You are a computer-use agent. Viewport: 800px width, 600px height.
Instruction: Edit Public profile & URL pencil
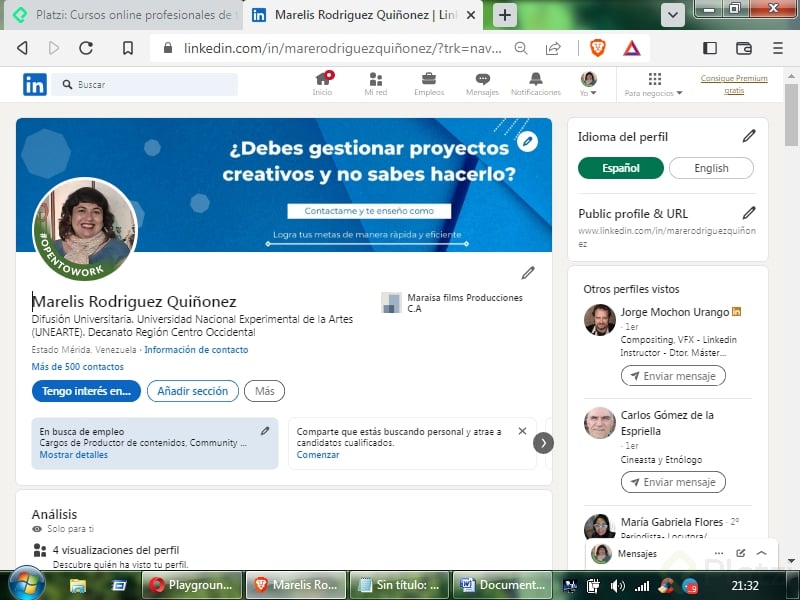(x=748, y=213)
